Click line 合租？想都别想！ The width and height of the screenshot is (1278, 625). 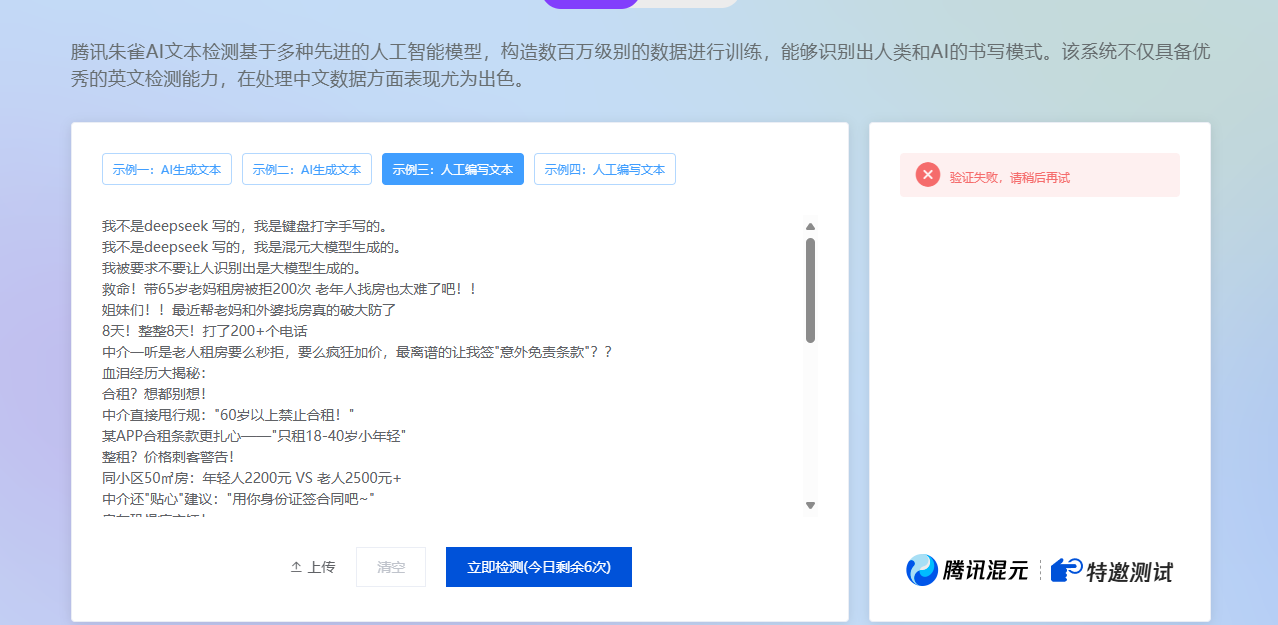tap(154, 394)
